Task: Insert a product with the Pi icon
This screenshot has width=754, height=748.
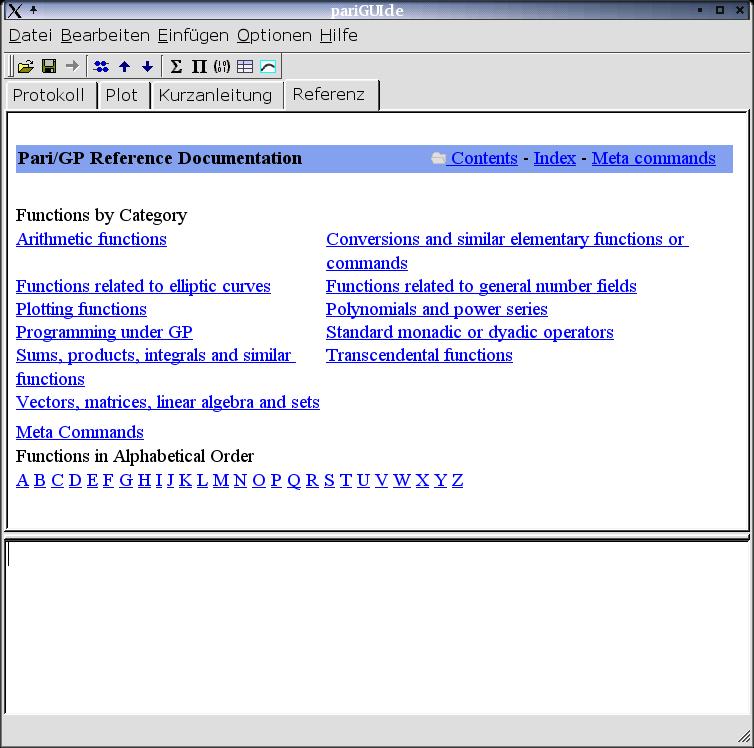Action: [199, 67]
